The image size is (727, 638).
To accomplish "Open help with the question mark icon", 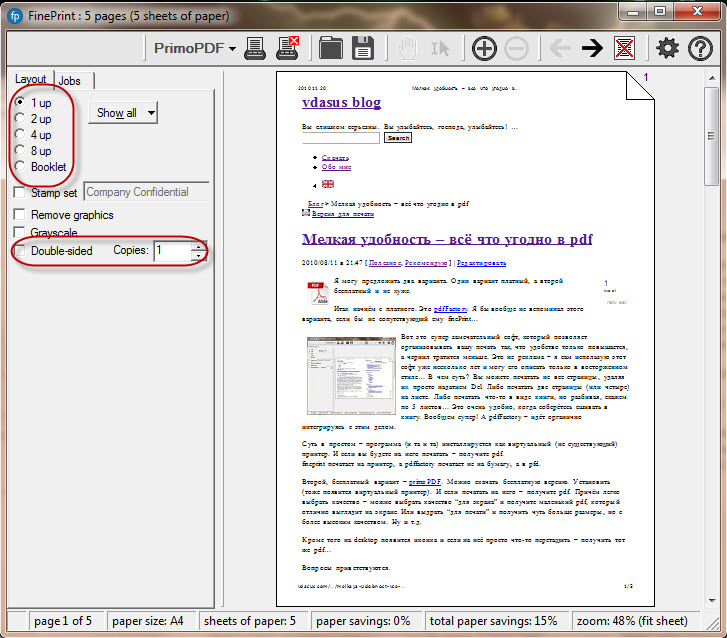I will [x=701, y=47].
